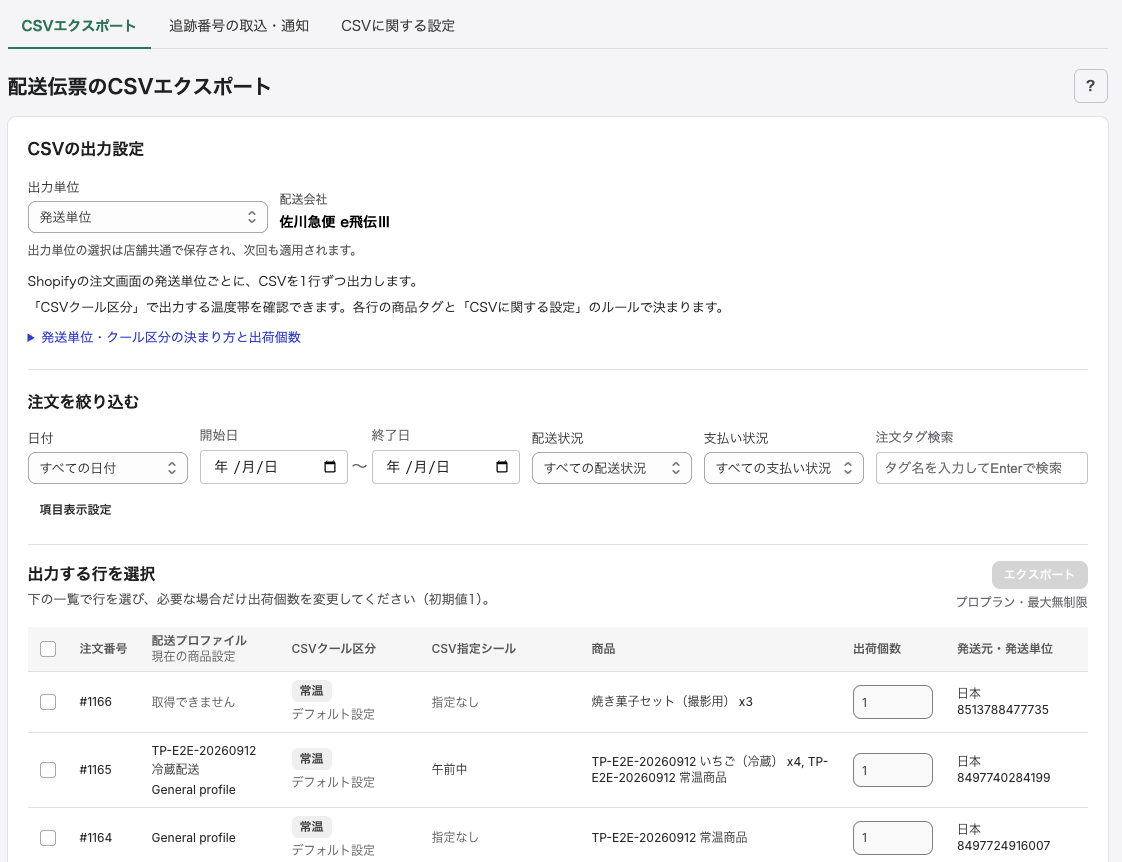The width and height of the screenshot is (1122, 862).
Task: Go to the CSVに関する設定 tab
Action: point(398,26)
